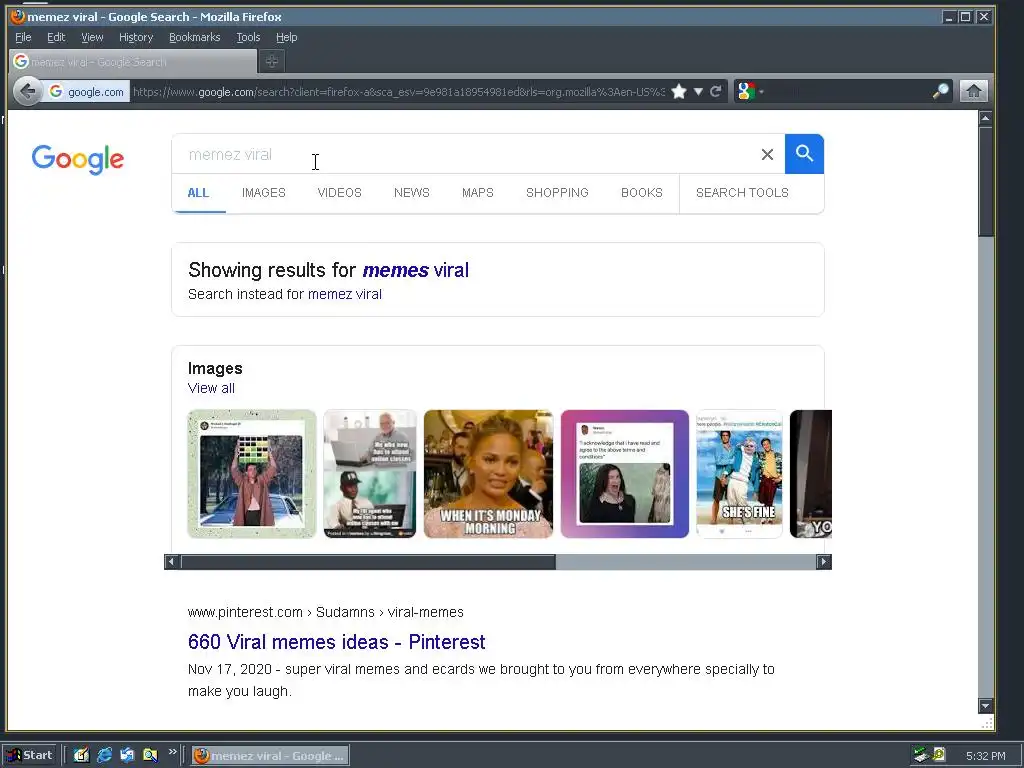
Task: Submit search with the blue magnifier button
Action: [805, 154]
